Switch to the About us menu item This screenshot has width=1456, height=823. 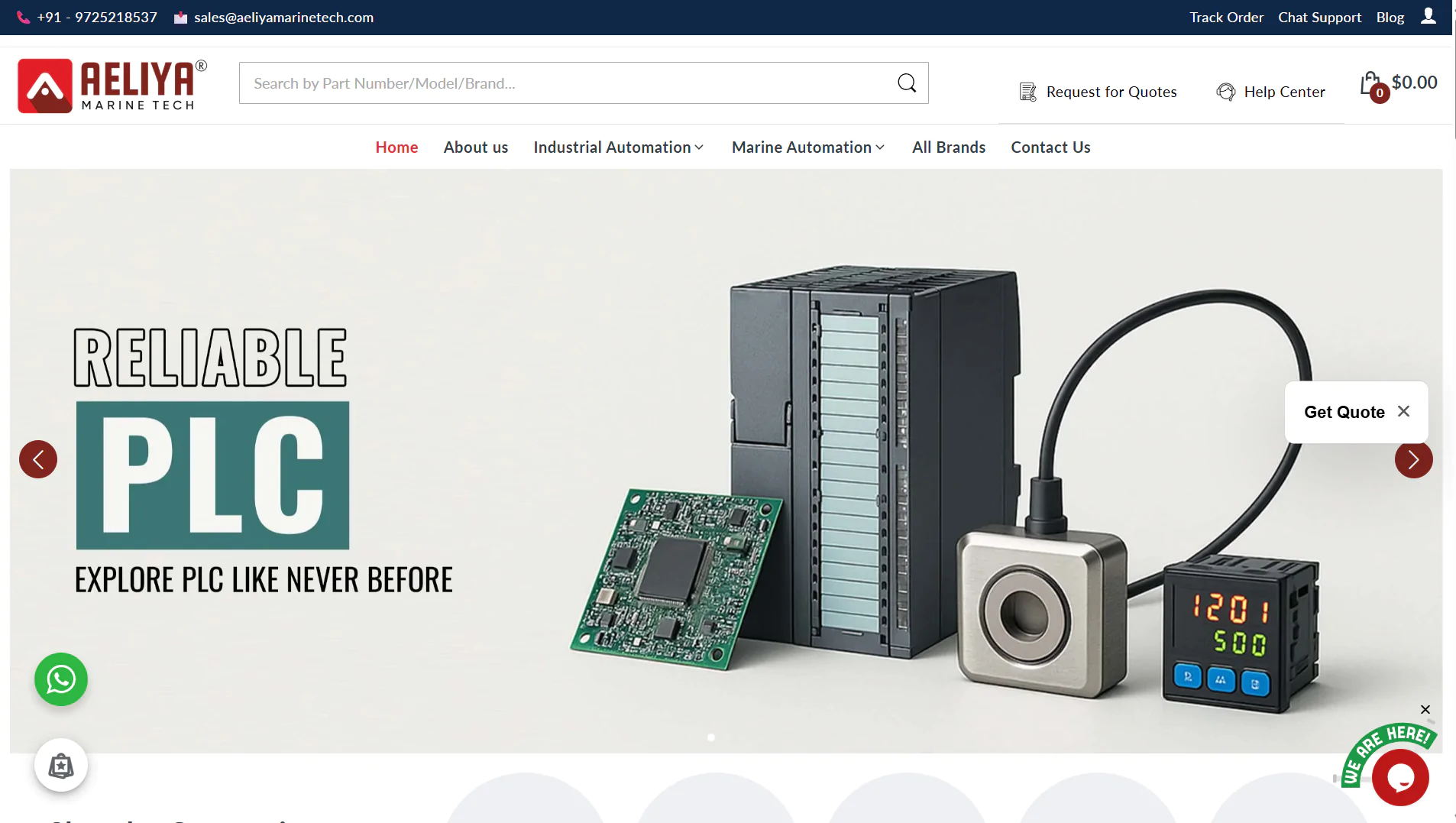(475, 147)
